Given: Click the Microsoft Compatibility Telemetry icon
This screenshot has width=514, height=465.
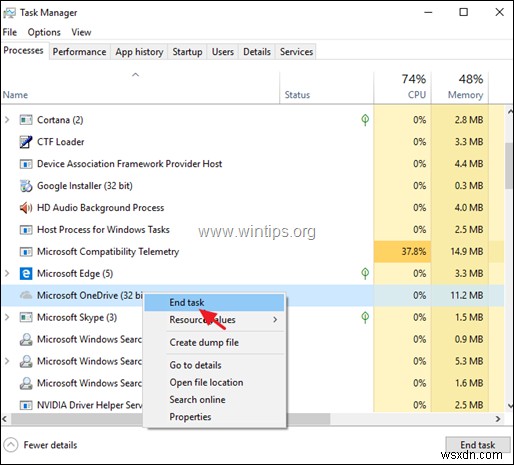Looking at the screenshot, I should click(26, 252).
